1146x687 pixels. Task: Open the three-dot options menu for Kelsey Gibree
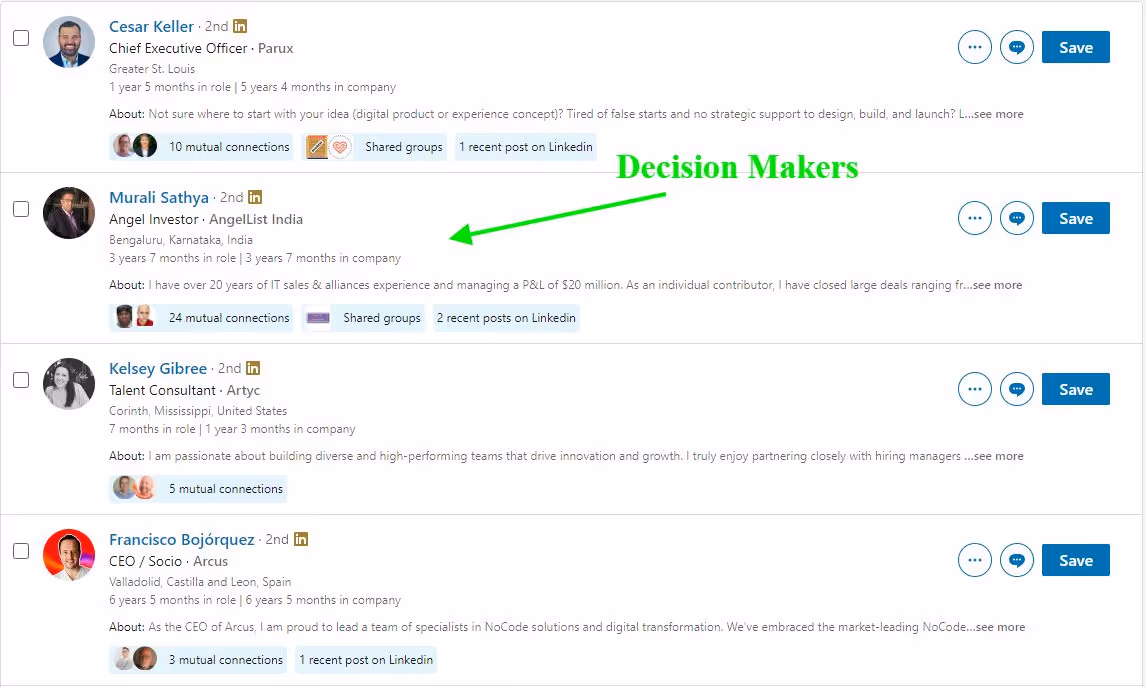pyautogui.click(x=974, y=389)
